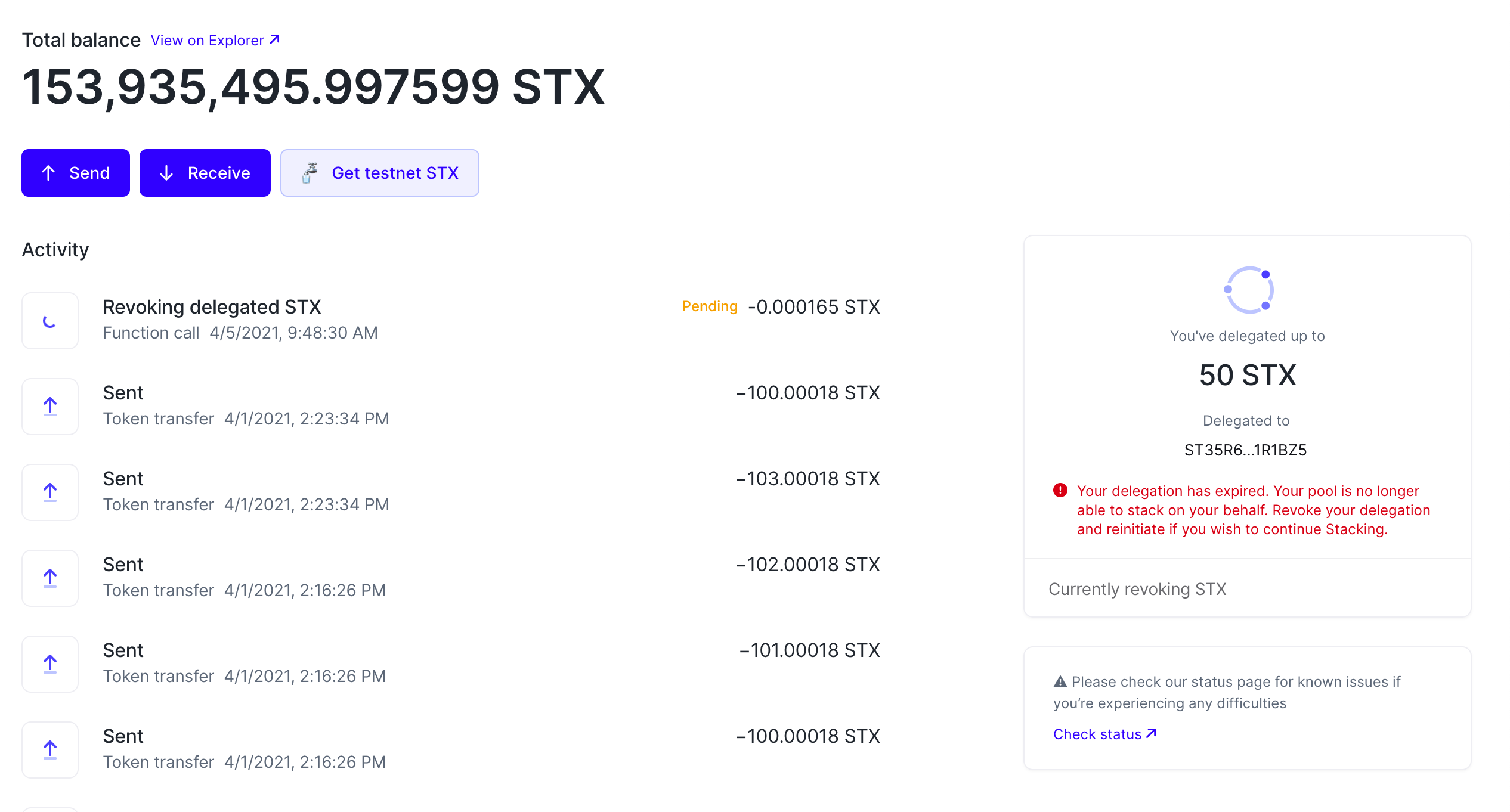Click the pending spinner icon beside Revoking delegated STX
Viewport: 1510px width, 812px height.
coord(49,321)
